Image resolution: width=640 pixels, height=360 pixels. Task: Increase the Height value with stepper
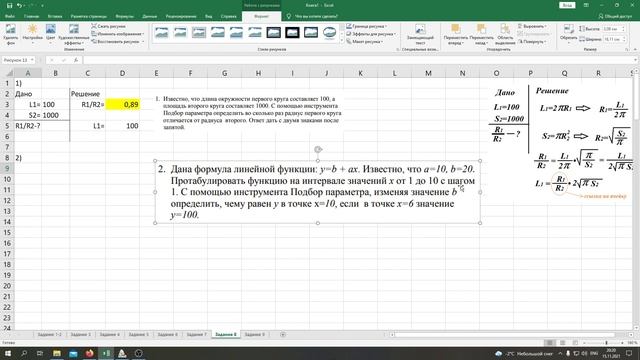click(623, 28)
